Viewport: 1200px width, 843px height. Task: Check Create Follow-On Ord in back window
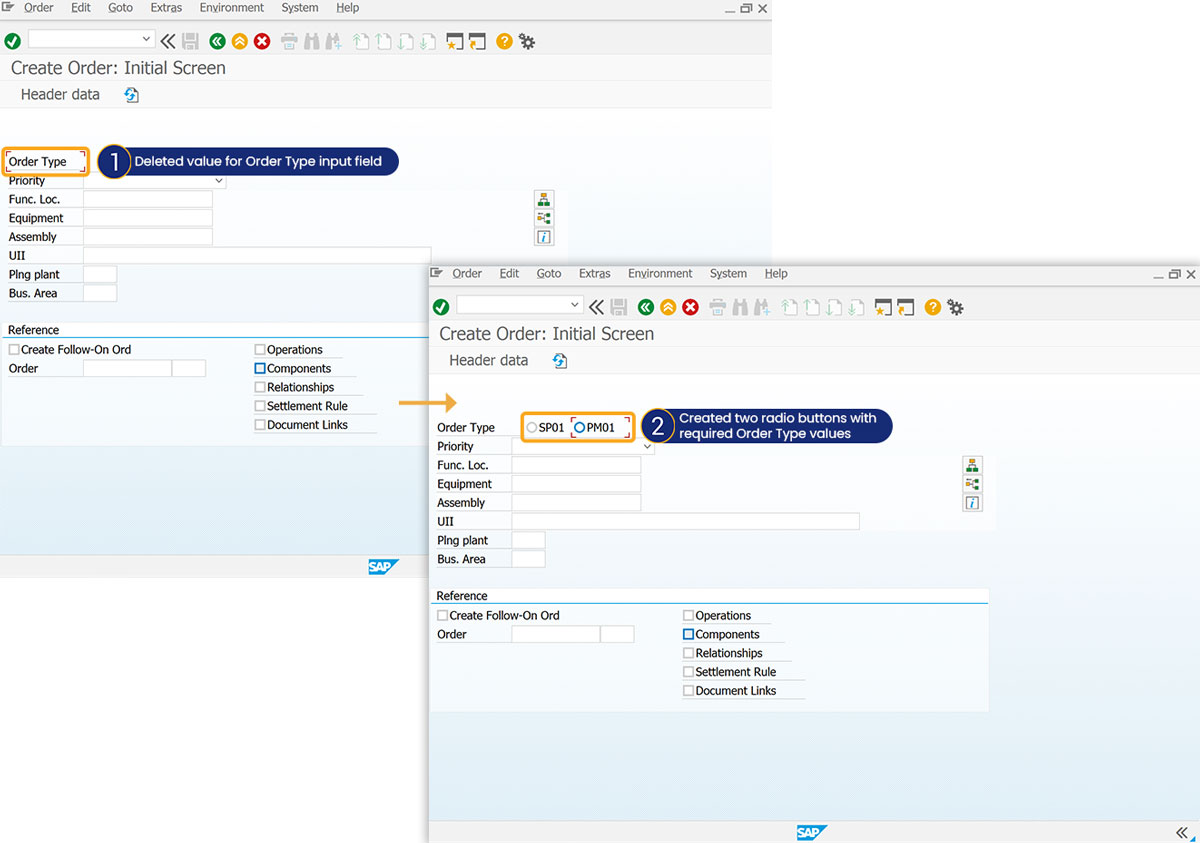point(14,350)
